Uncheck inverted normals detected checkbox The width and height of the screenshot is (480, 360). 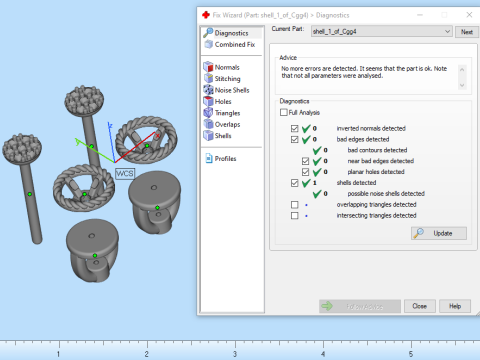tap(295, 128)
